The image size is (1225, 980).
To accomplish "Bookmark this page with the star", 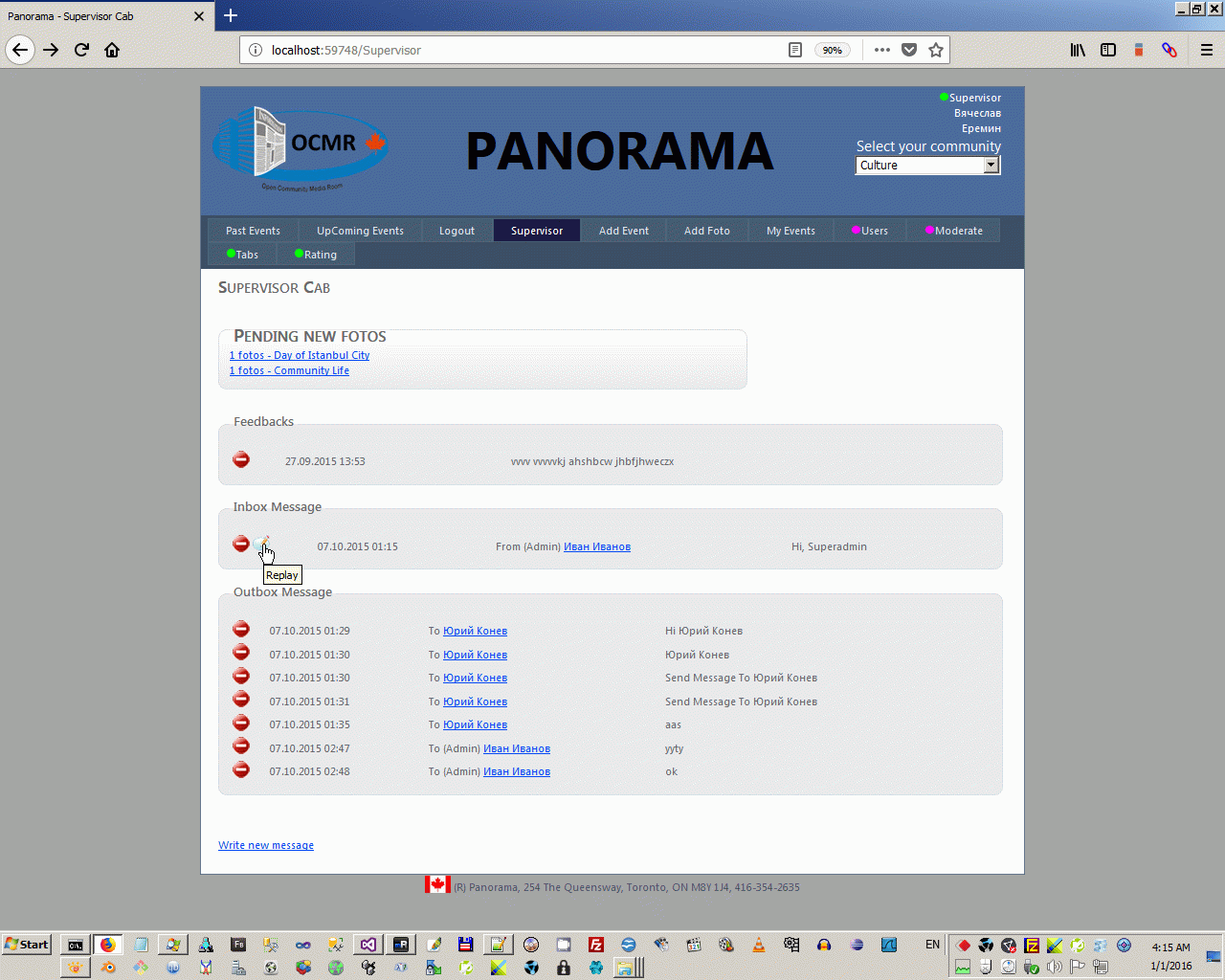I will coord(936,50).
